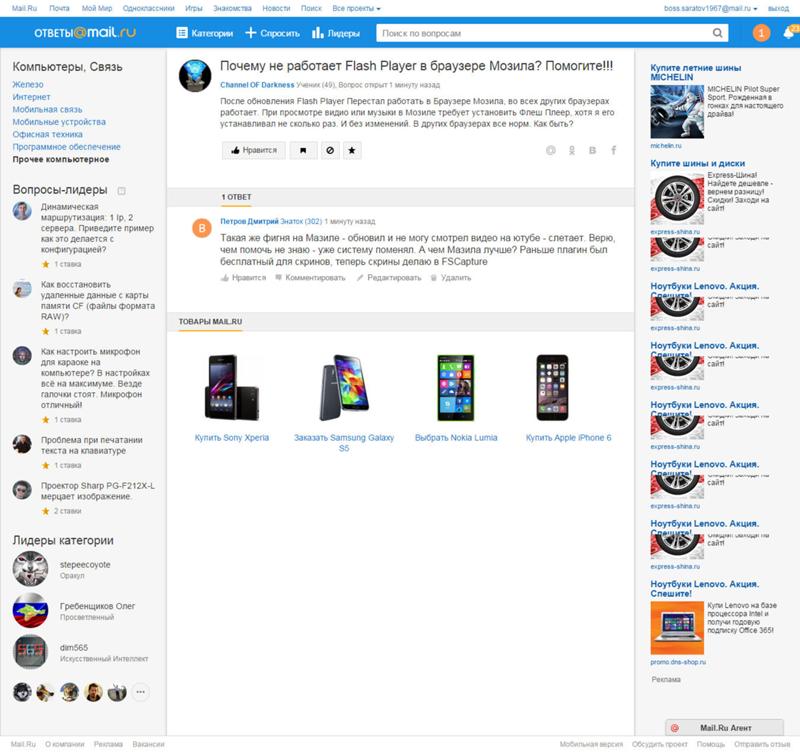The width and height of the screenshot is (800, 753).
Task: Open the Категории menu
Action: tap(205, 33)
